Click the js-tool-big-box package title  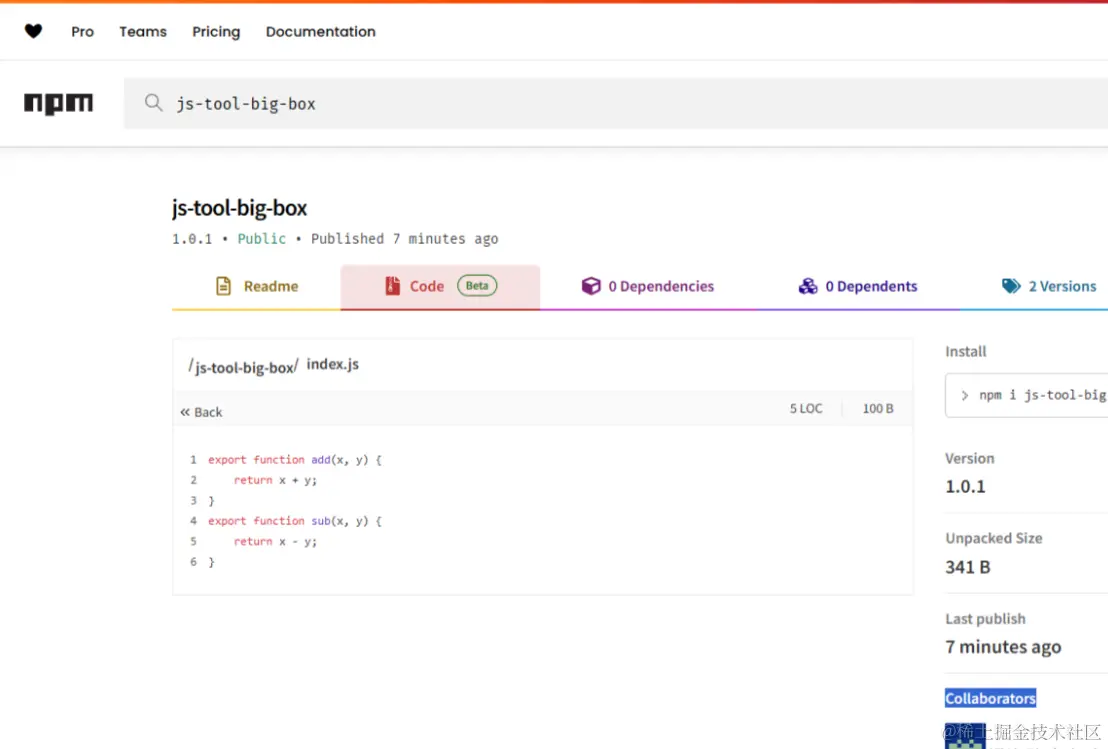pyautogui.click(x=240, y=208)
